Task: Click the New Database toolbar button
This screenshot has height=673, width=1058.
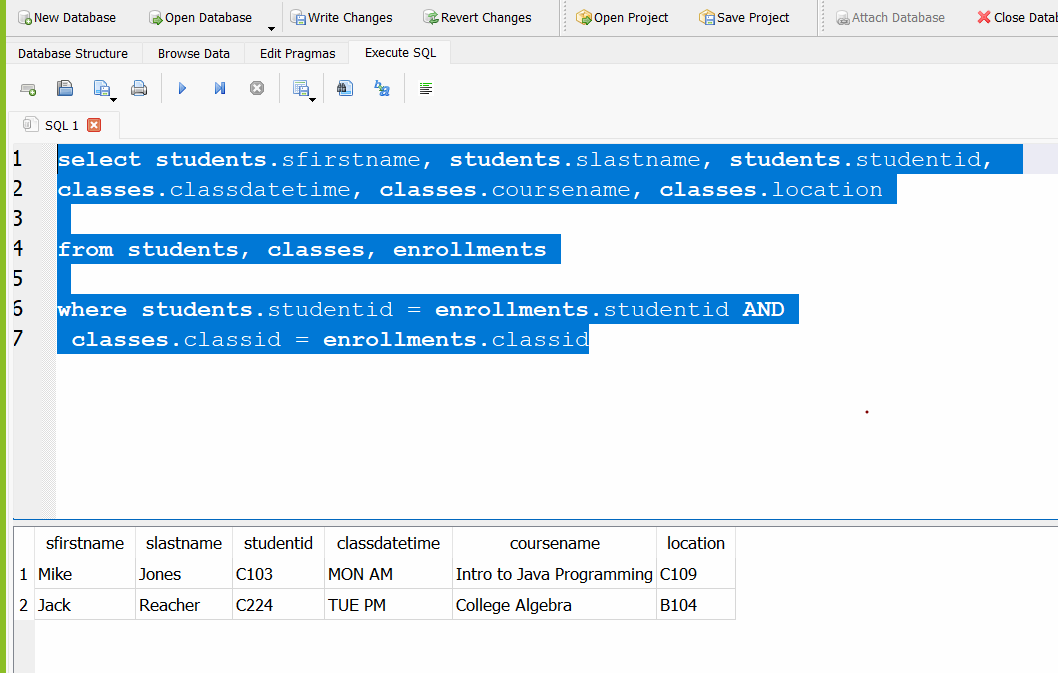Action: coord(66,18)
